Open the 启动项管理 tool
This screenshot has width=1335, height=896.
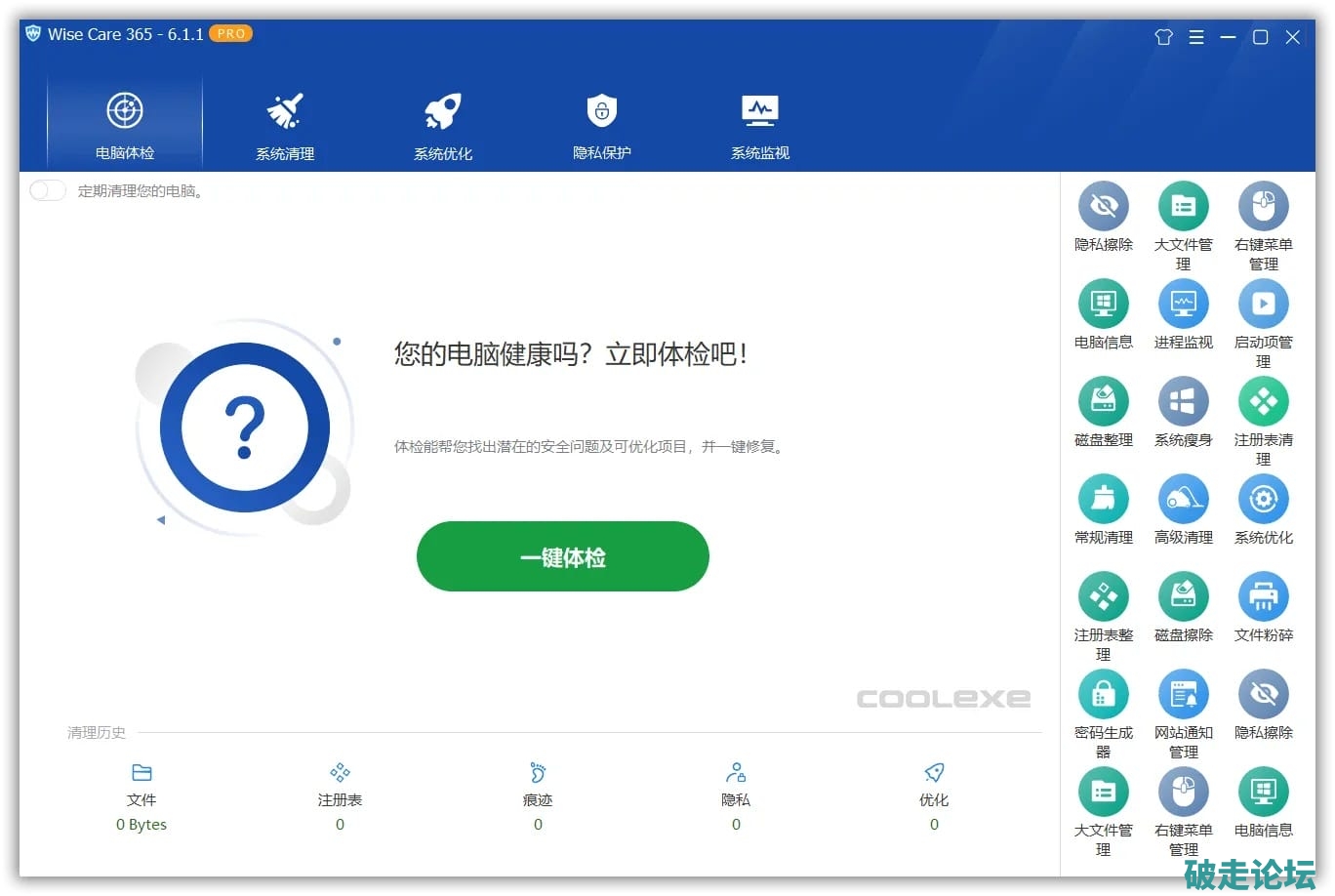[x=1263, y=305]
